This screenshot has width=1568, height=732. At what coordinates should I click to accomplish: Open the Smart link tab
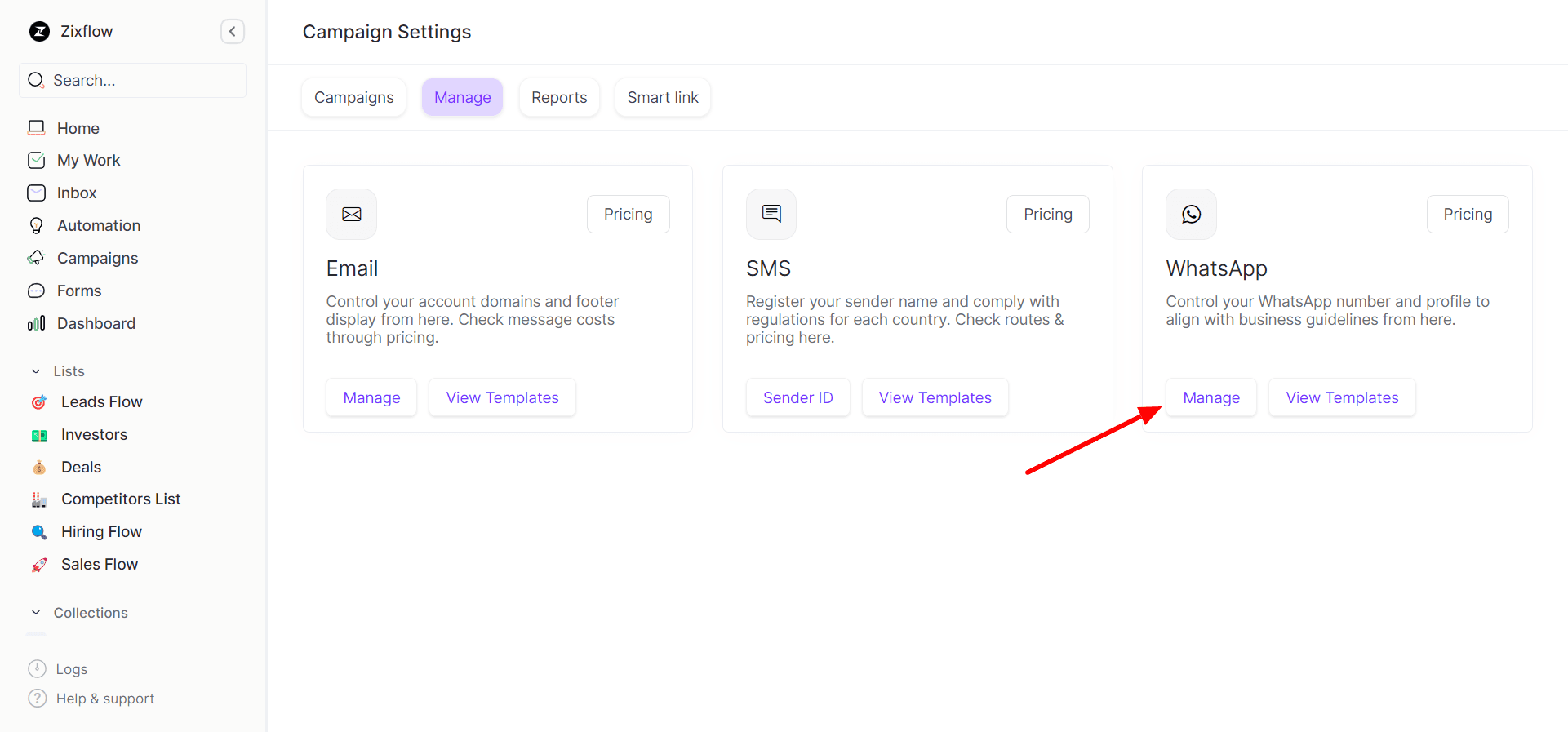click(663, 98)
